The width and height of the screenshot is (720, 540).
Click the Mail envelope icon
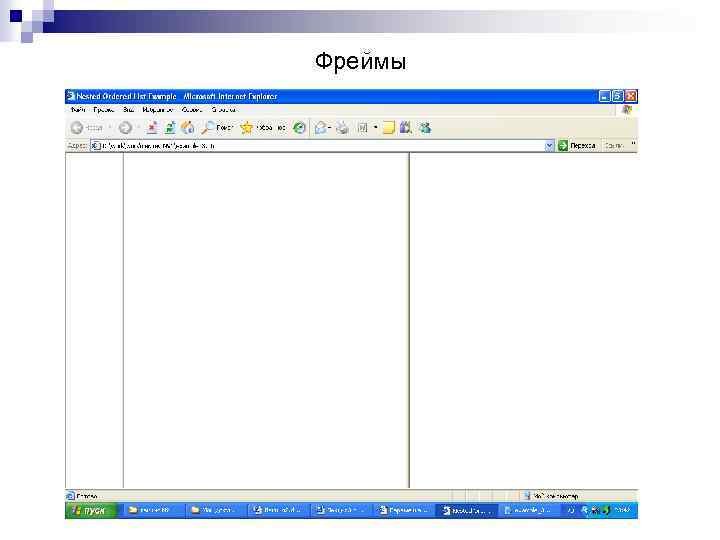321,128
